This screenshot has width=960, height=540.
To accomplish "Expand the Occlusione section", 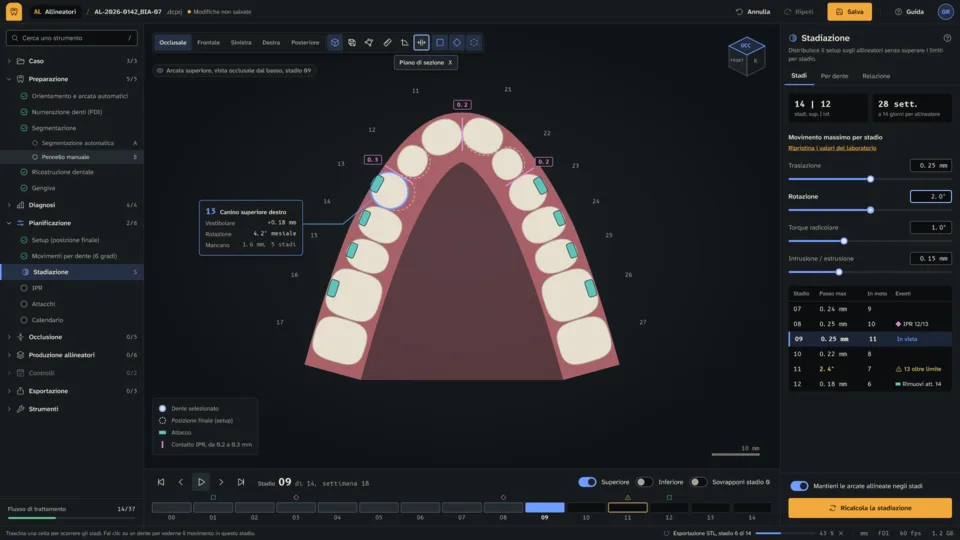I will (9, 337).
